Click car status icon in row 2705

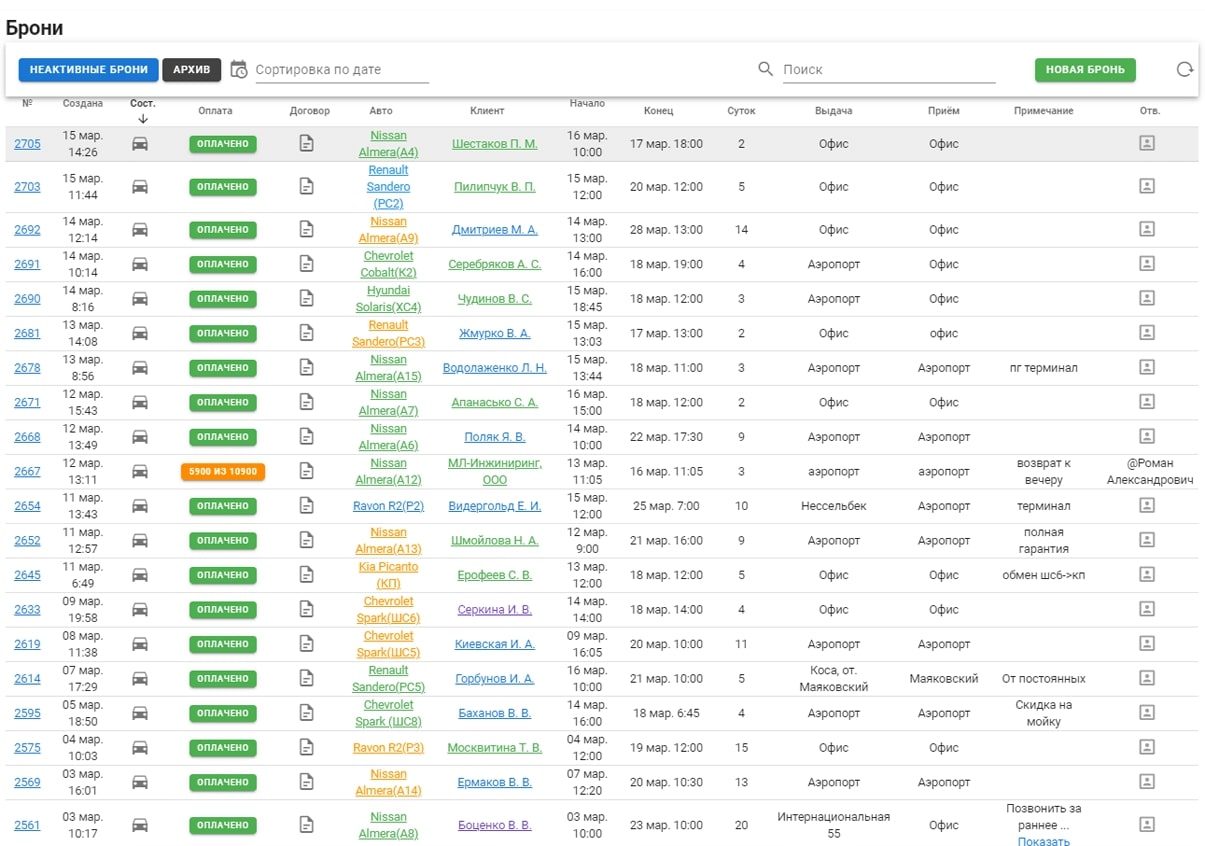[x=140, y=144]
